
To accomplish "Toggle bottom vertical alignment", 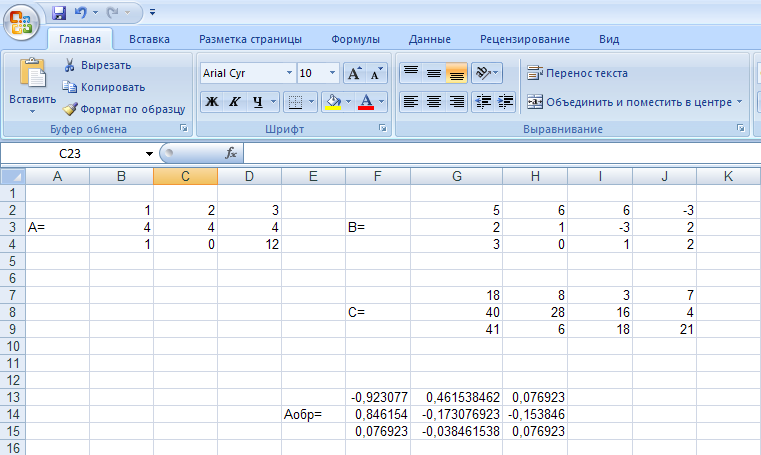I will click(x=456, y=73).
